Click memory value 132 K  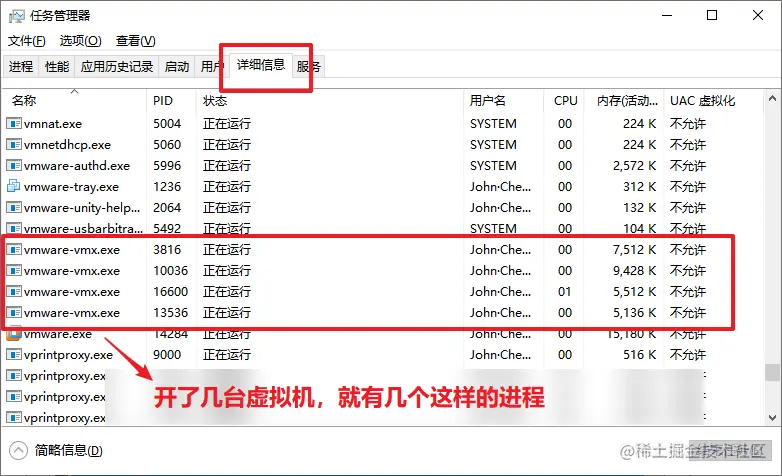point(639,208)
